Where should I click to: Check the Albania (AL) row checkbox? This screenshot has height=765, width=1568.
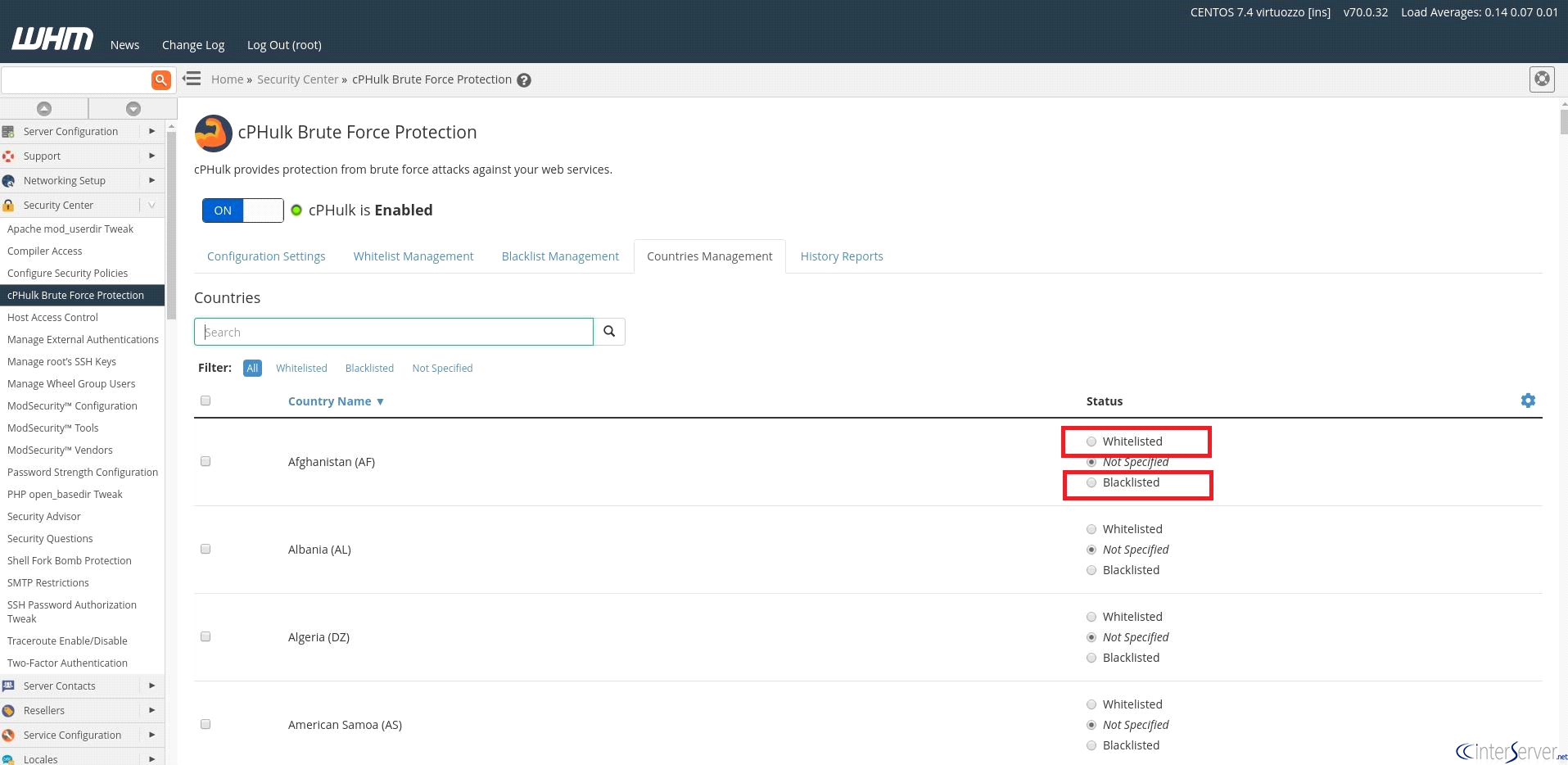pos(206,549)
